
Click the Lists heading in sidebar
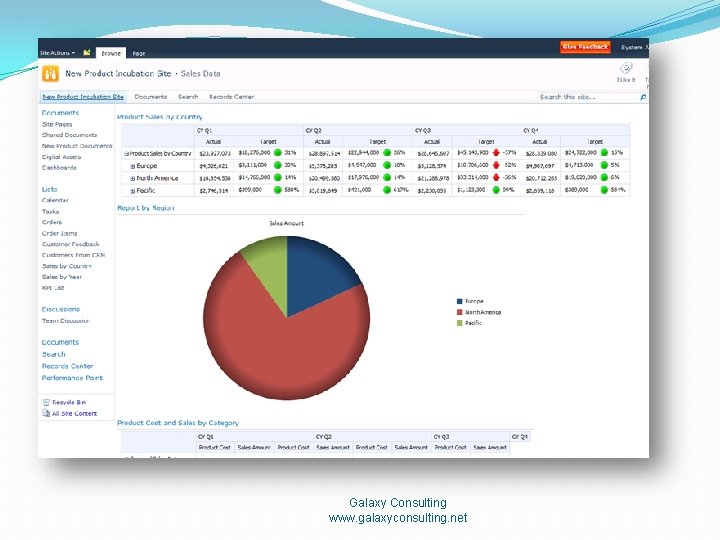[50, 189]
